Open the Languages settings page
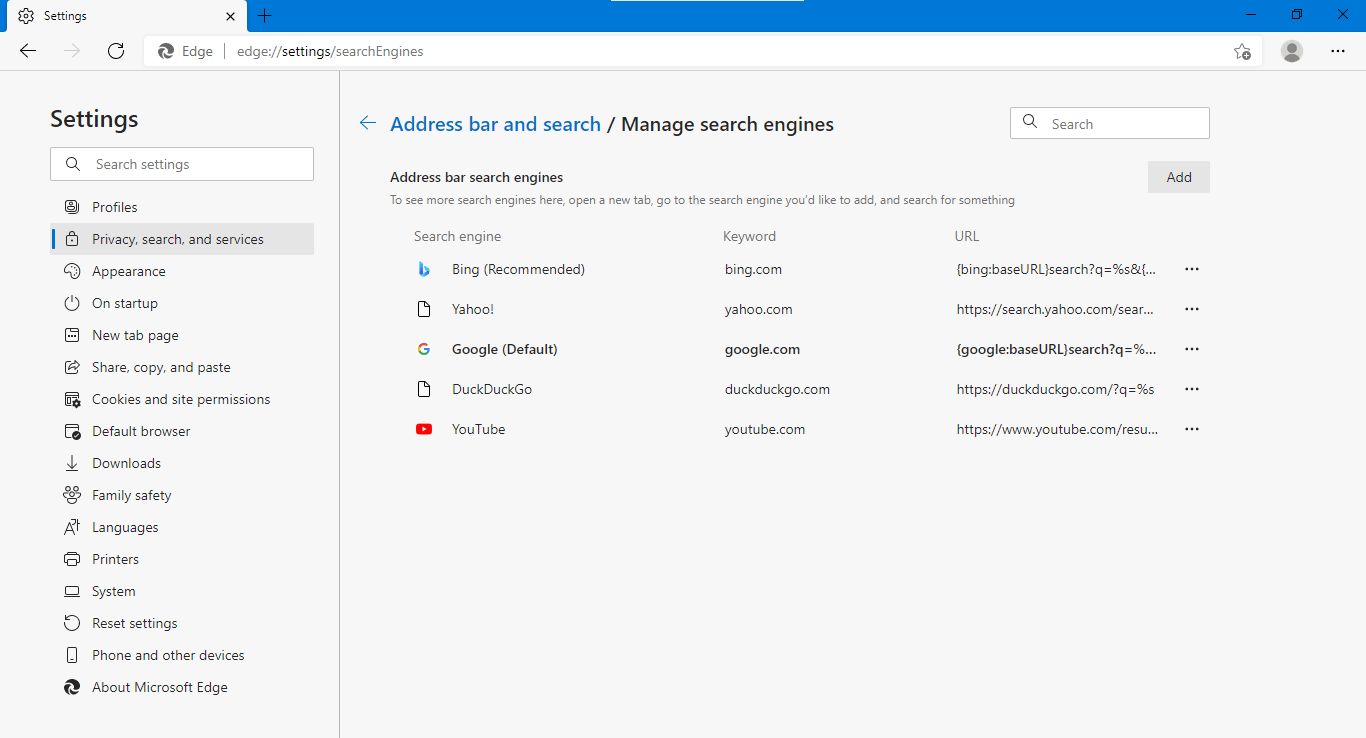The width and height of the screenshot is (1366, 738). pos(182,527)
